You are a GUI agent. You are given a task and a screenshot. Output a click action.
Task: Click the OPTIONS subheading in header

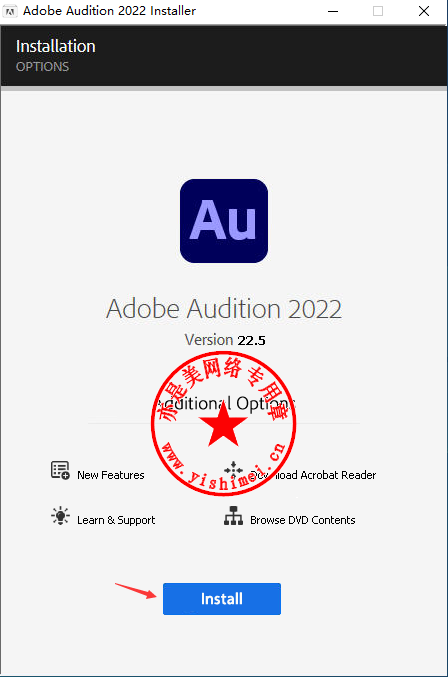[x=42, y=66]
